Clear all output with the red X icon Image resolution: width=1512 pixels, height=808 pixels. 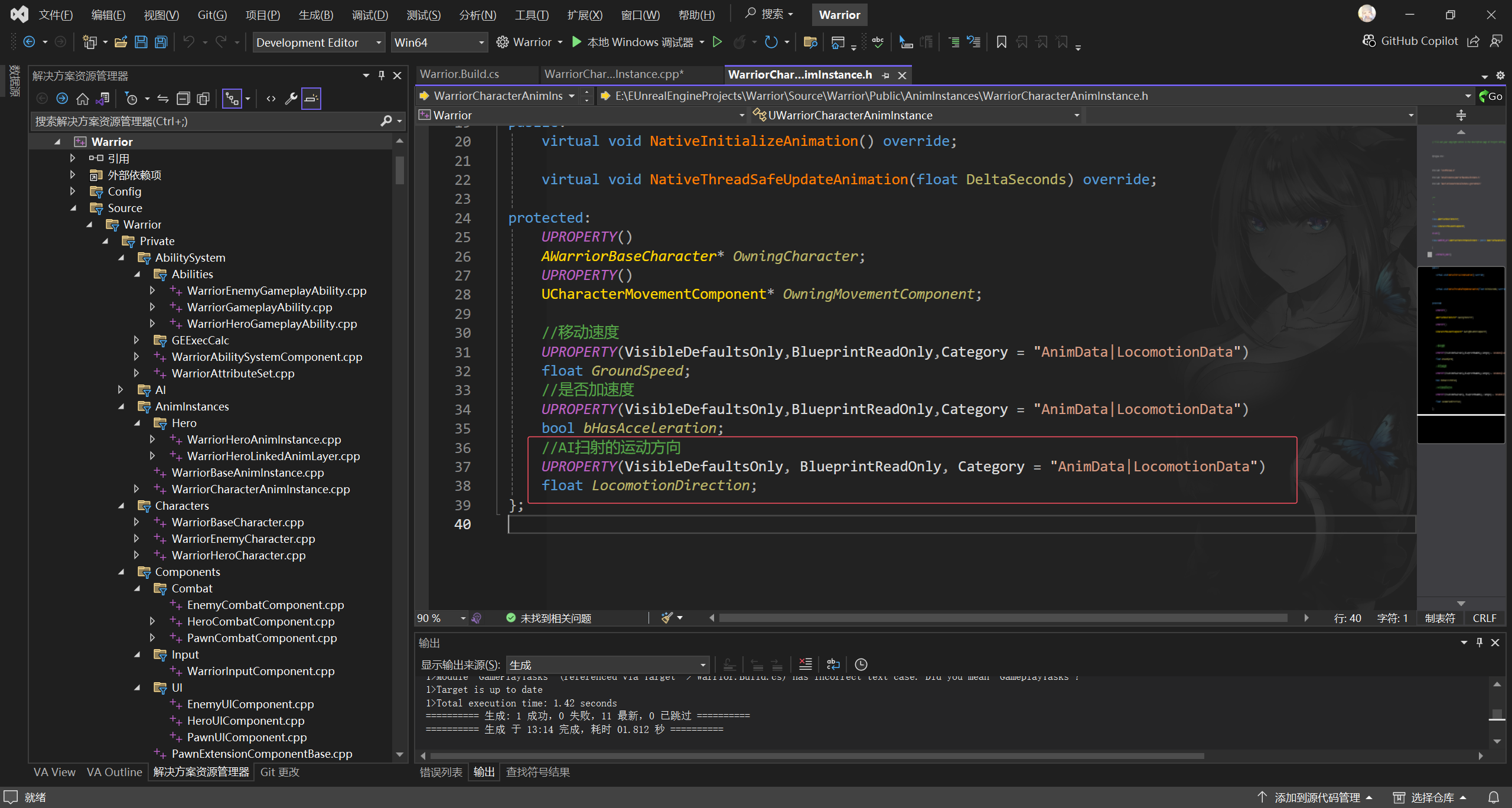point(805,664)
